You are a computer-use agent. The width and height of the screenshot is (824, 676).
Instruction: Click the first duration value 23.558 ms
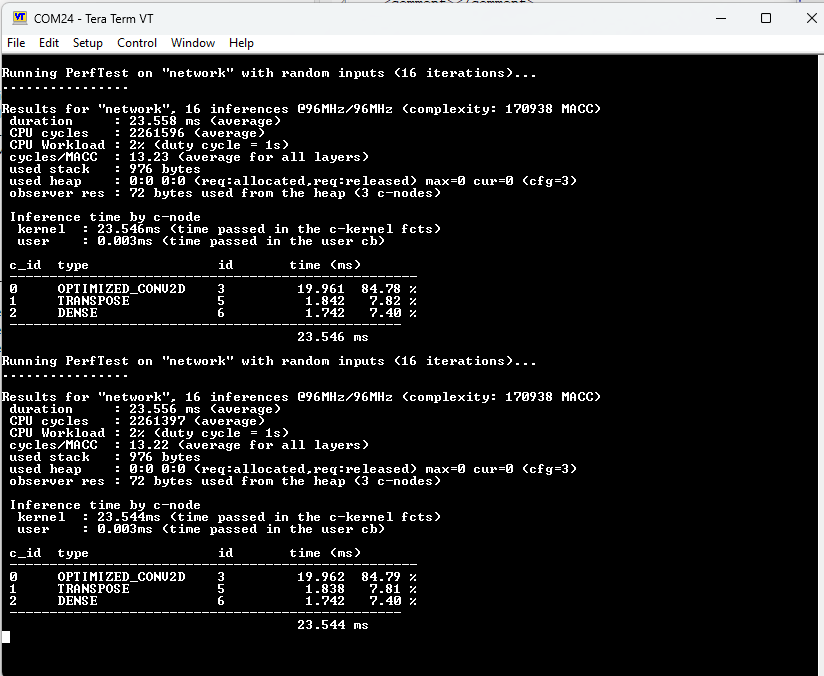(164, 121)
